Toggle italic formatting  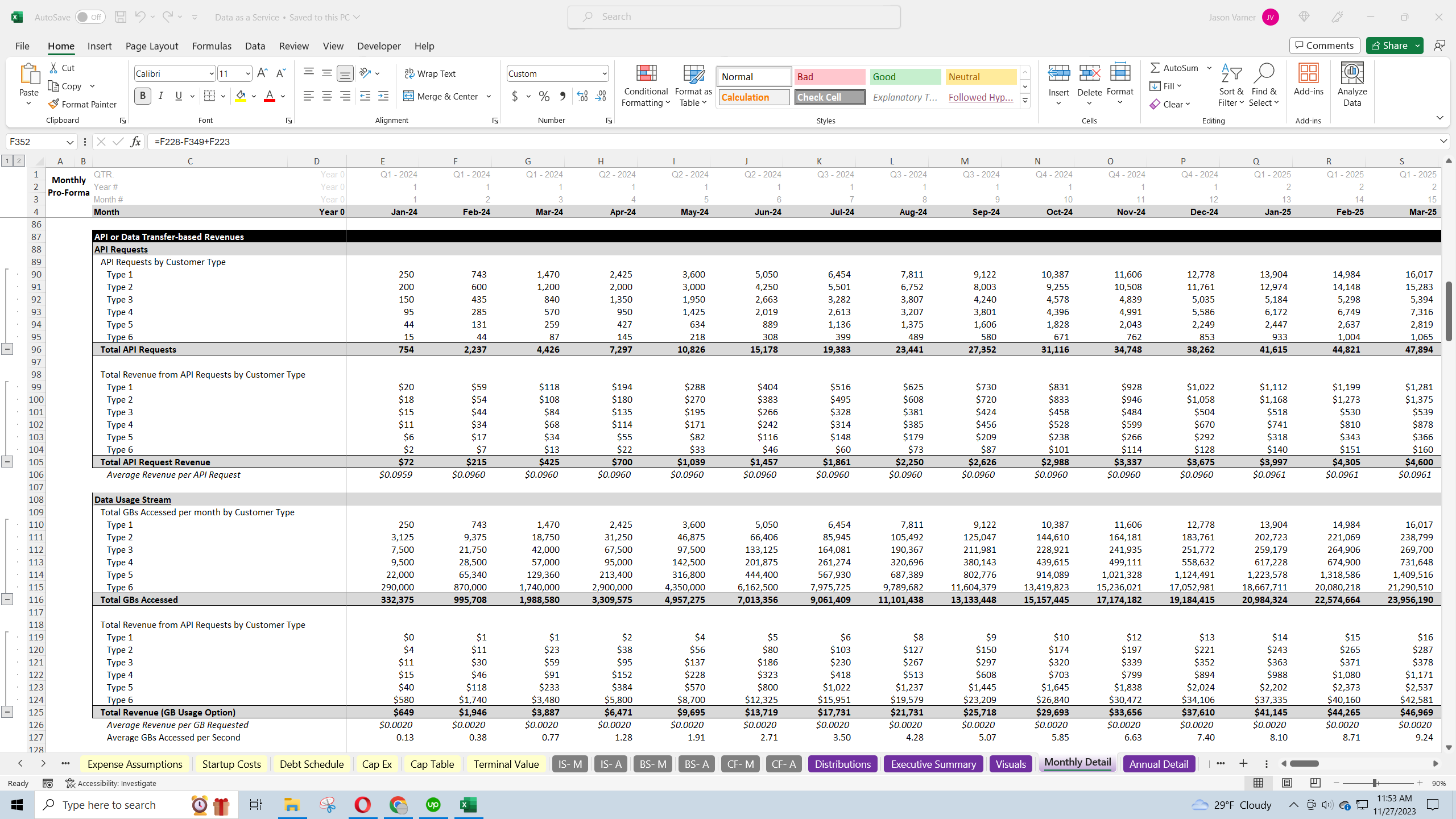tap(161, 96)
